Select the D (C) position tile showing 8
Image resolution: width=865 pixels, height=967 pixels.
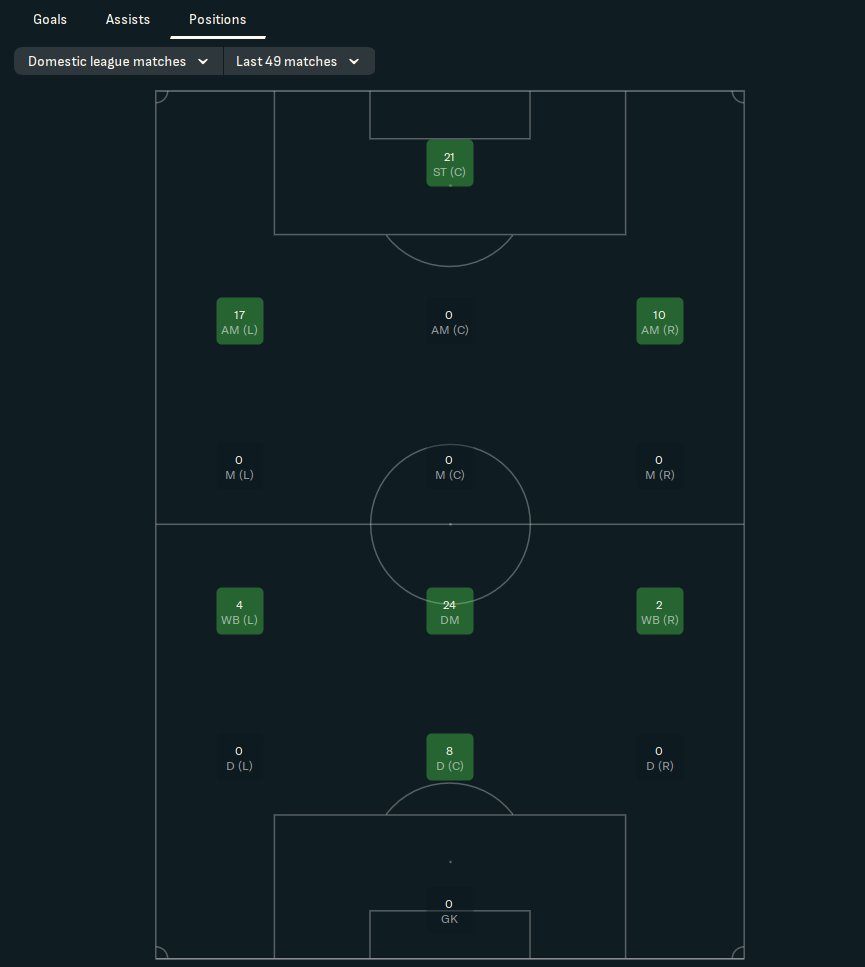click(449, 757)
